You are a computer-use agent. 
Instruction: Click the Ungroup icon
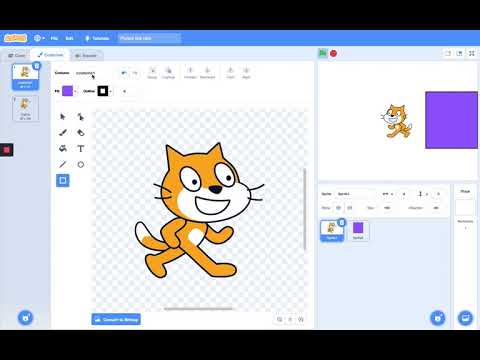click(168, 73)
